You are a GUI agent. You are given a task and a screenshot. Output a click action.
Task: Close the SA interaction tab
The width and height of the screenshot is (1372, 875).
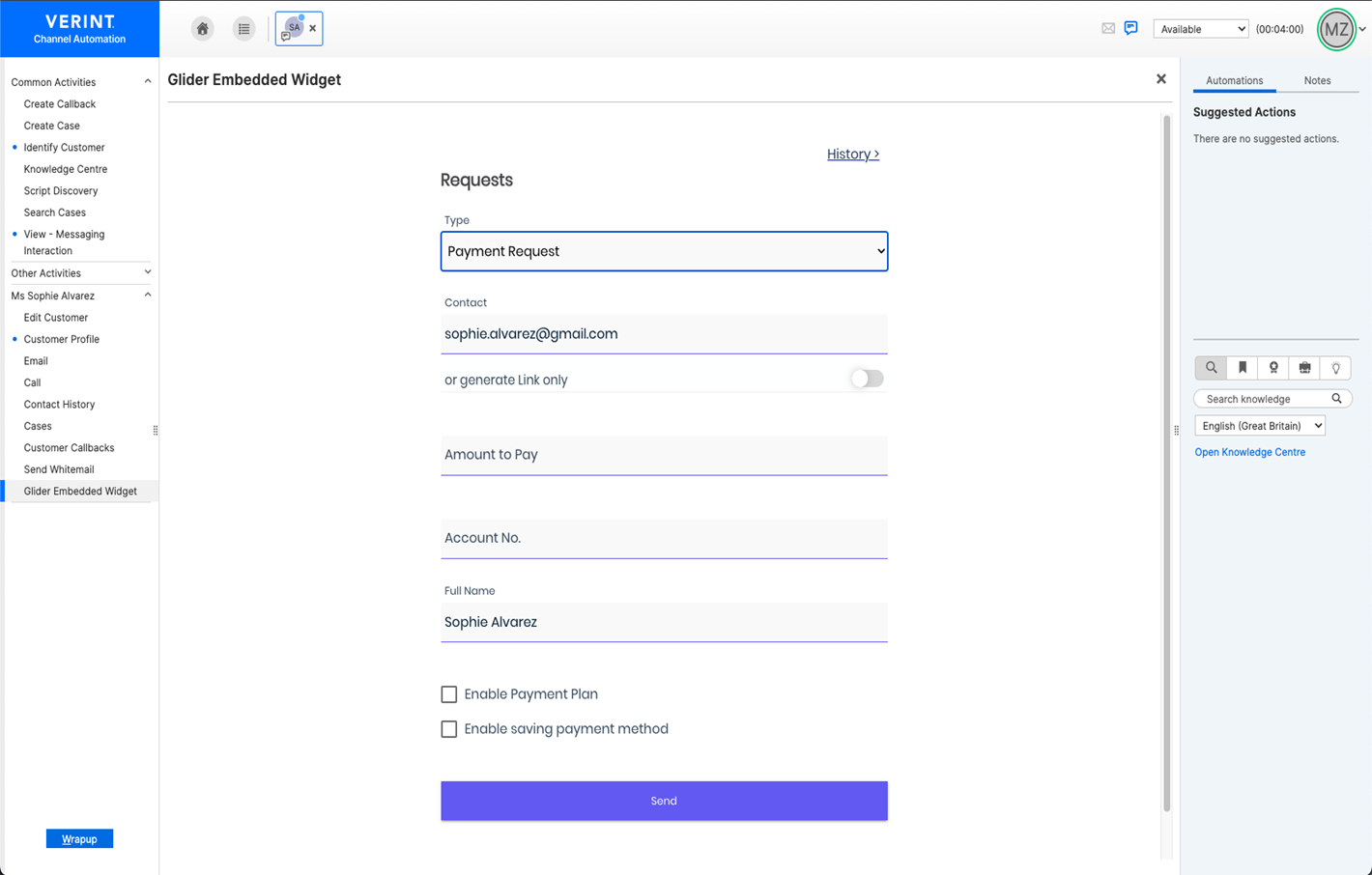click(x=313, y=29)
